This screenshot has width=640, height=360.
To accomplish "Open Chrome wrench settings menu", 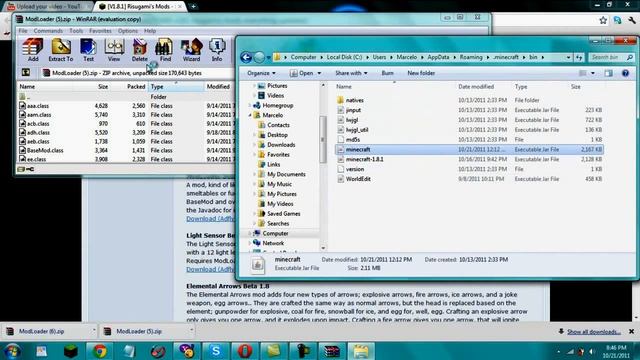I will pos(632,20).
